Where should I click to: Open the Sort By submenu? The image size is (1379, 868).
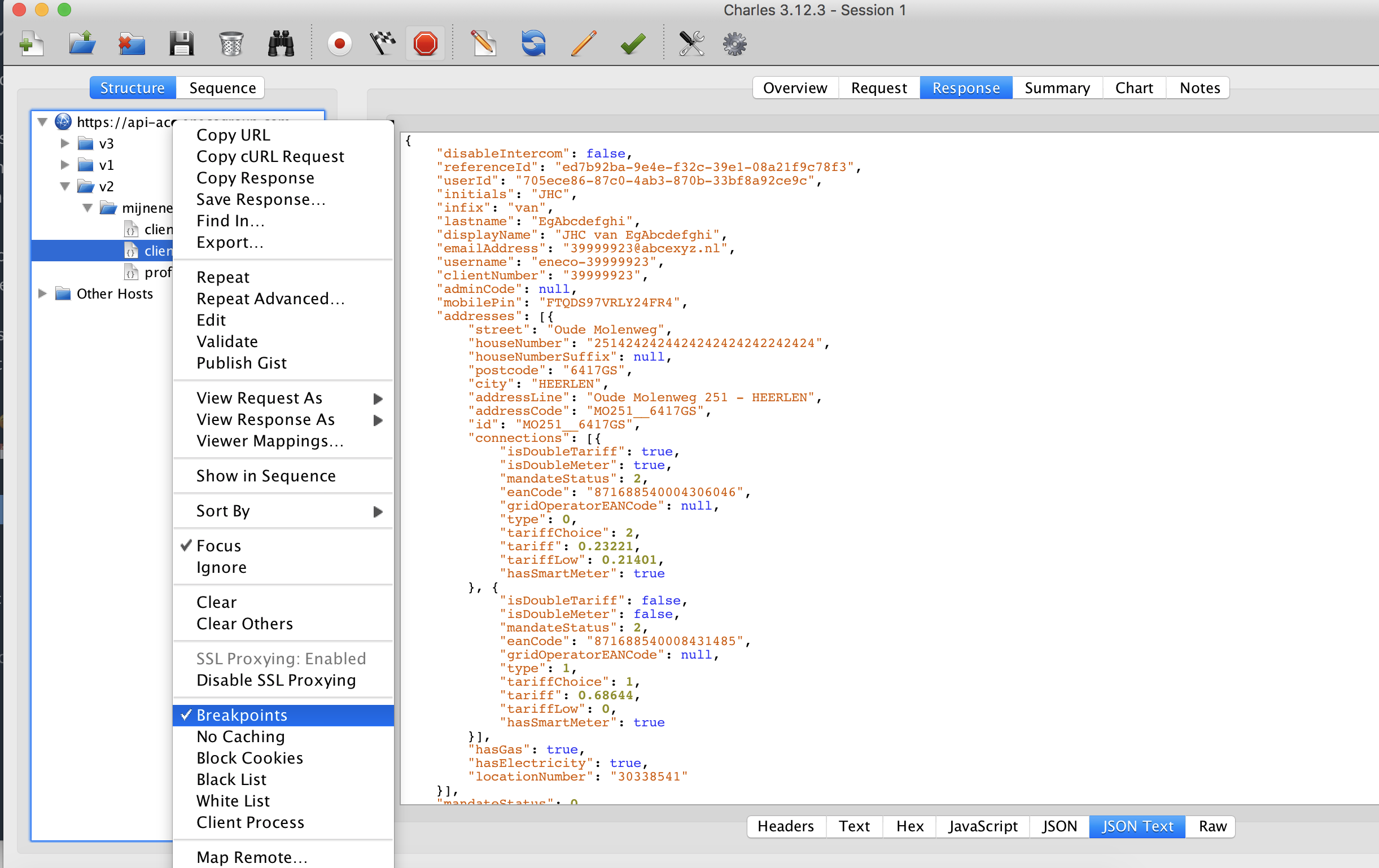[x=223, y=511]
